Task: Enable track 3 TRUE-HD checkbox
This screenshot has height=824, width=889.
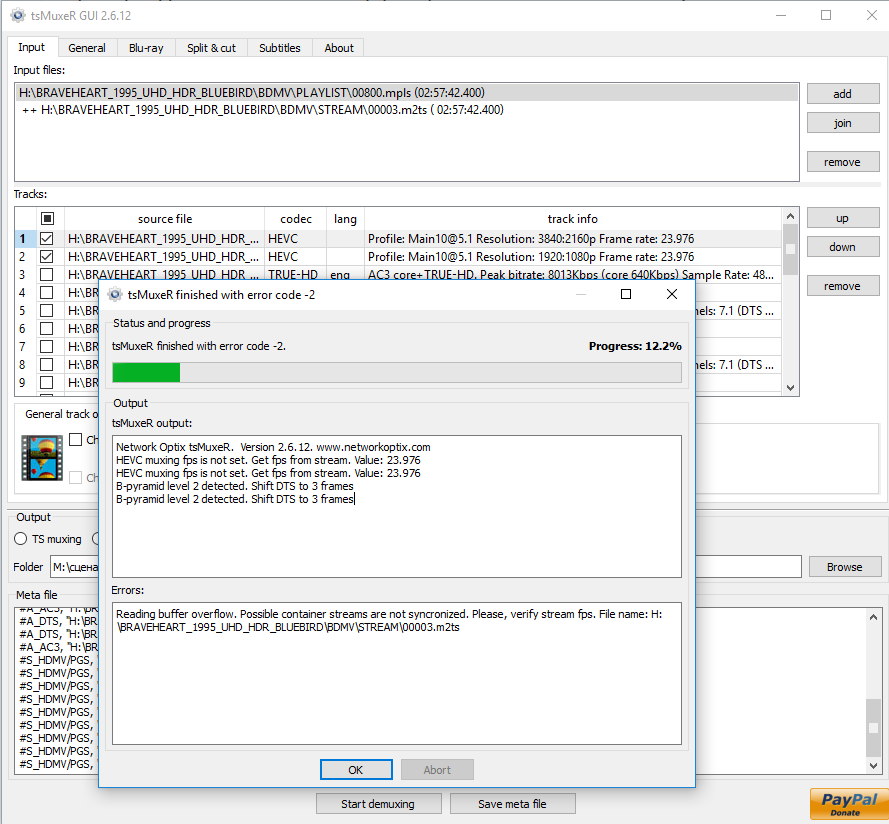Action: click(46, 274)
